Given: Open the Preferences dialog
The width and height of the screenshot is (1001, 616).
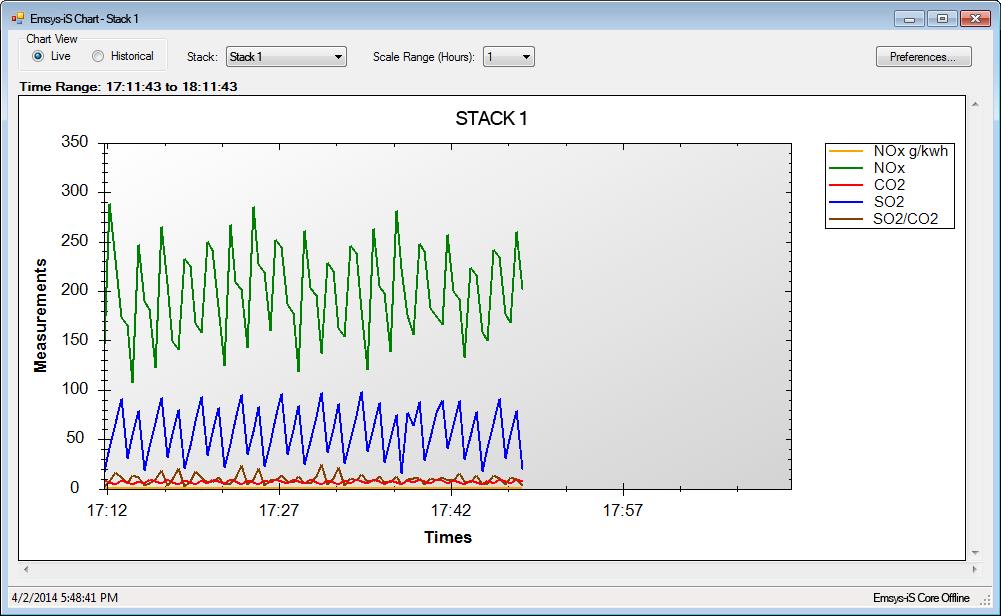Looking at the screenshot, I should [922, 56].
